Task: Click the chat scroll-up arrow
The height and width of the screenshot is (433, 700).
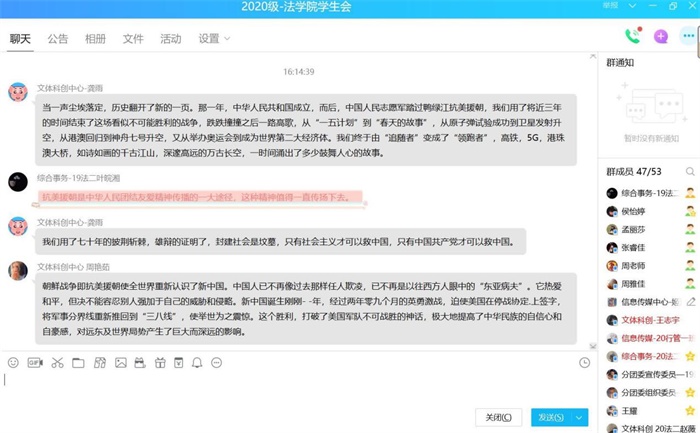Action: coord(593,56)
